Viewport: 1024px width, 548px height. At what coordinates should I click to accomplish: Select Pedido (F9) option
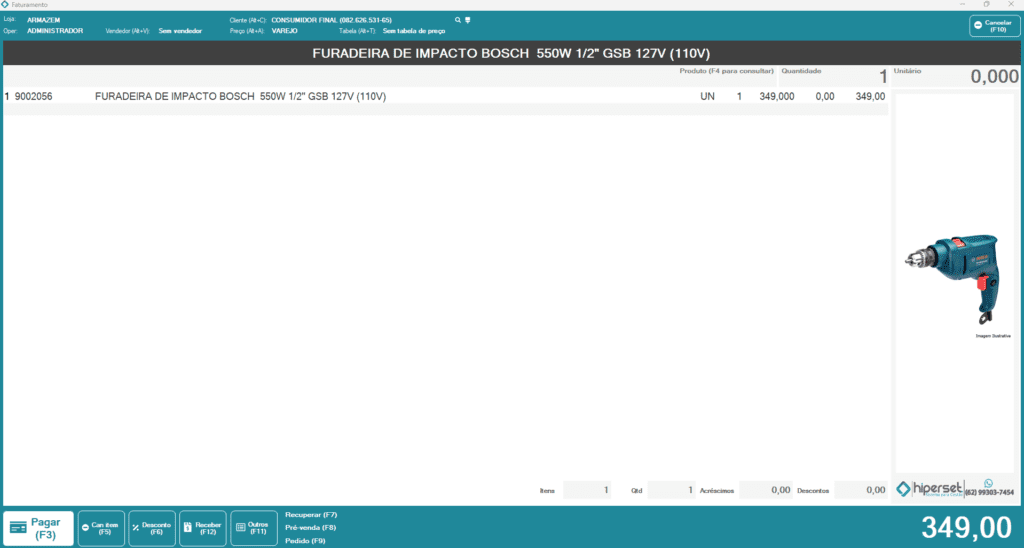click(305, 540)
